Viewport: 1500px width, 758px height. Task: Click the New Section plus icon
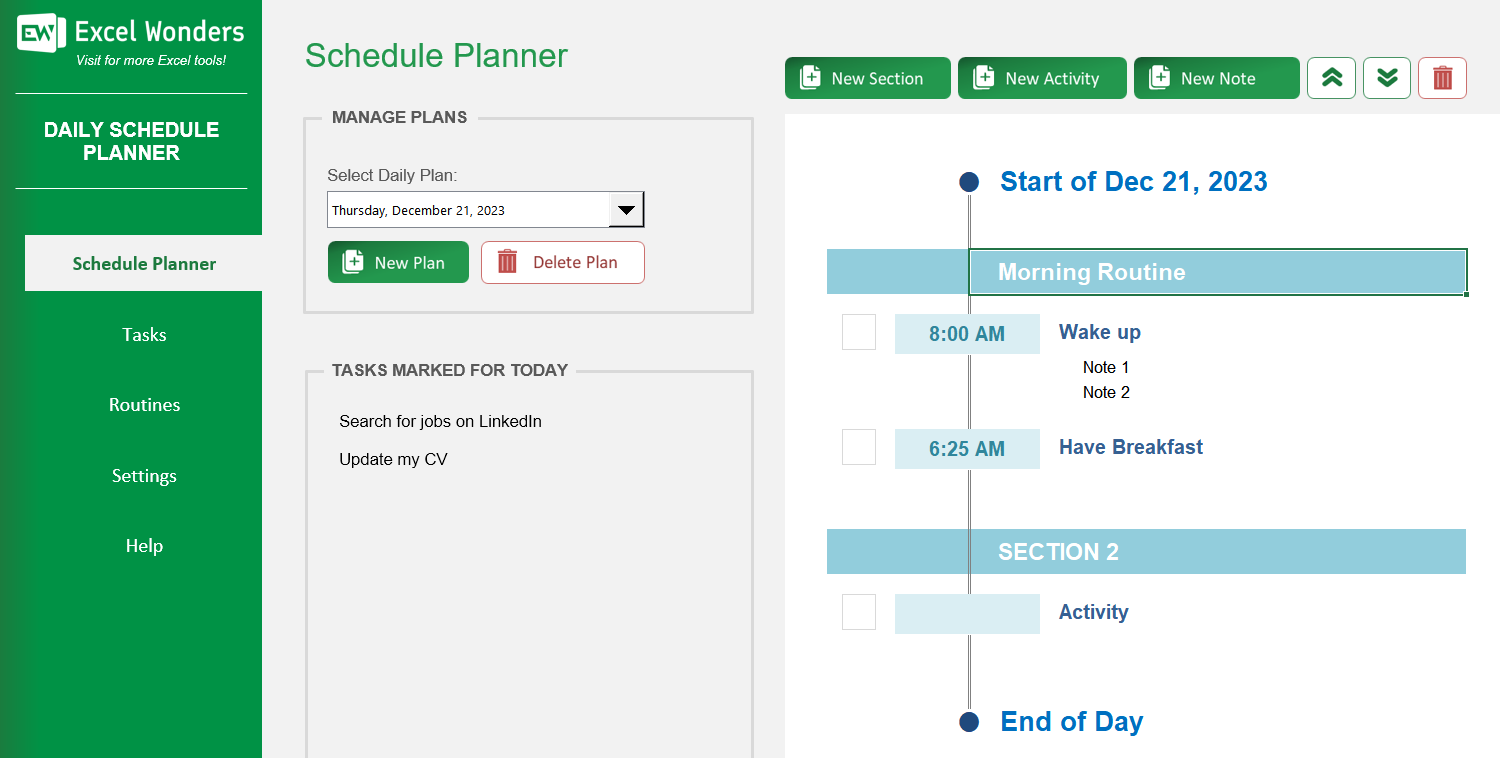811,77
